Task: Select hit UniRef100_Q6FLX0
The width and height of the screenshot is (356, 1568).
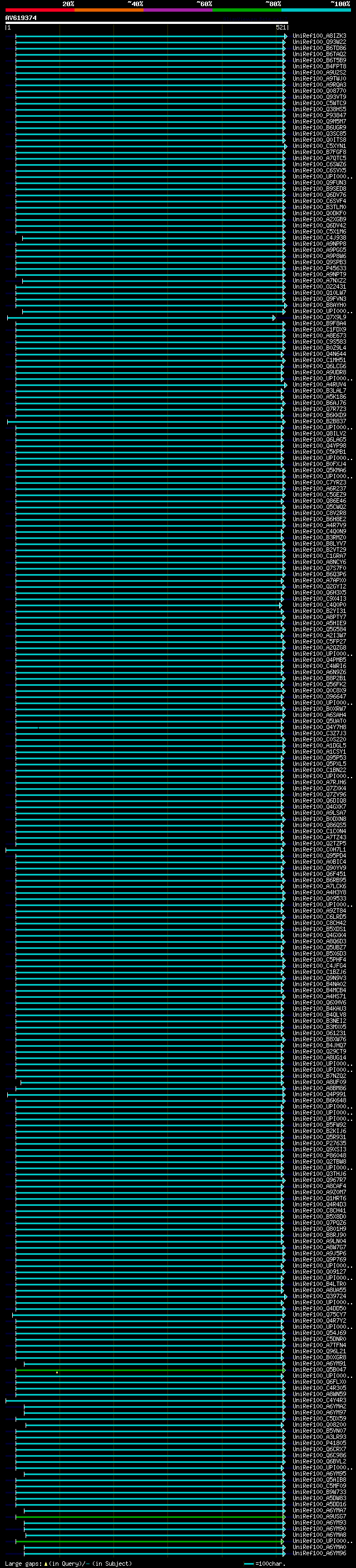Action: 319,1382
